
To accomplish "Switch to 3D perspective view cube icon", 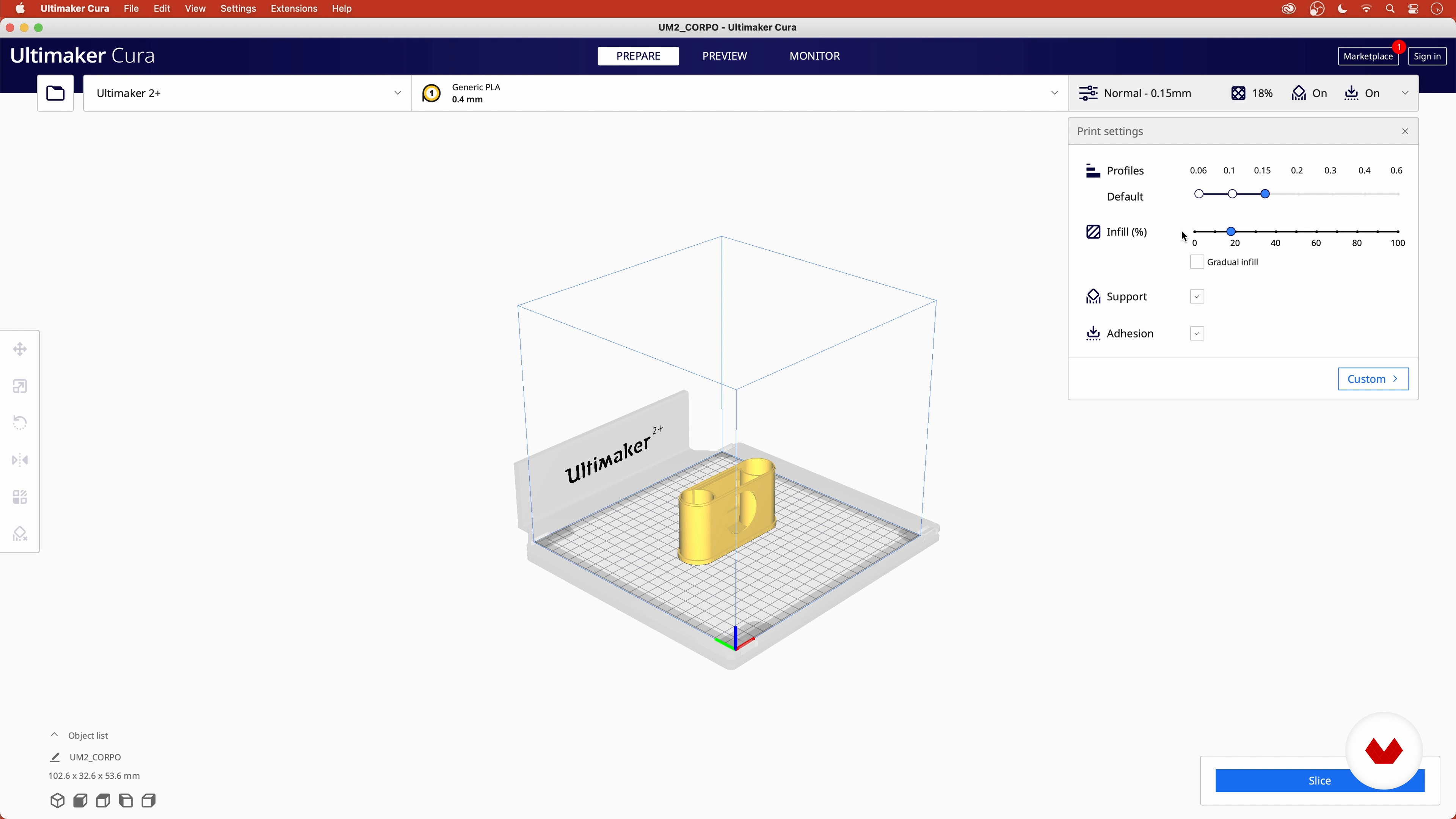I will 57,800.
